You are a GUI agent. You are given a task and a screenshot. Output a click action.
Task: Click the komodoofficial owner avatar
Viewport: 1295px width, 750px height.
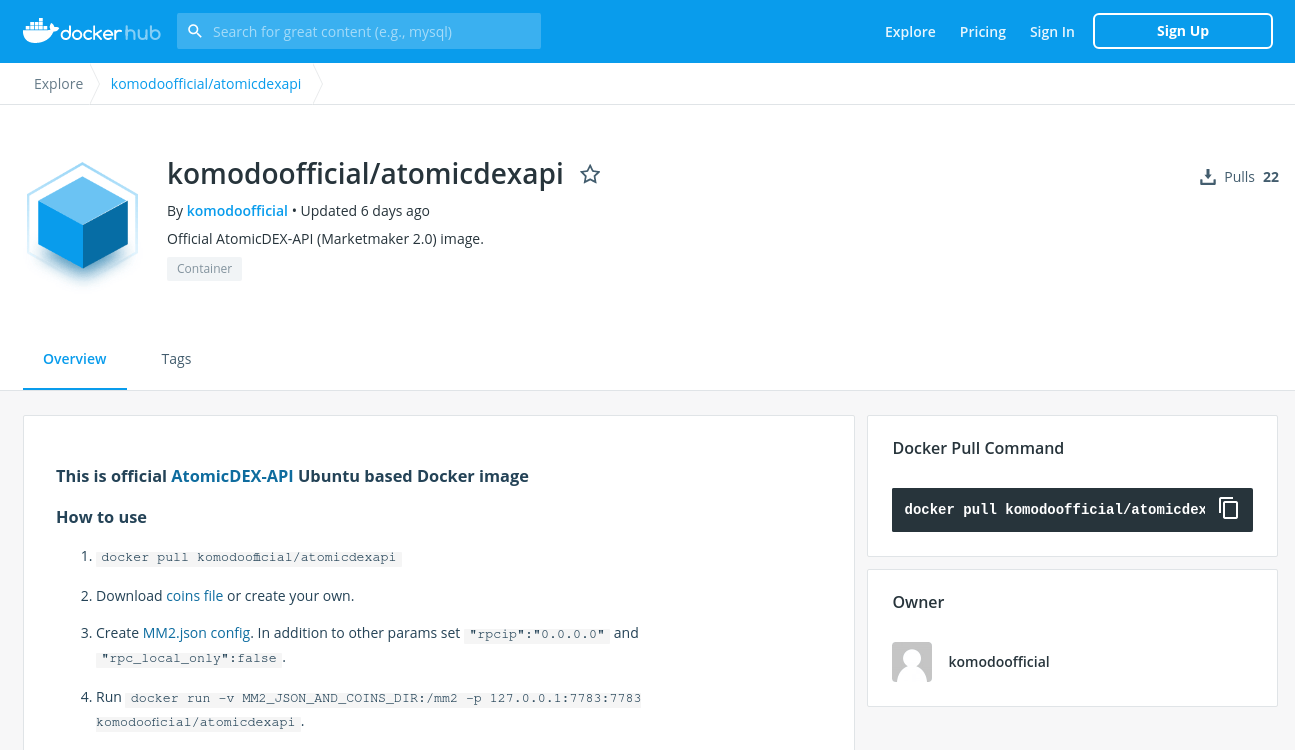(912, 662)
